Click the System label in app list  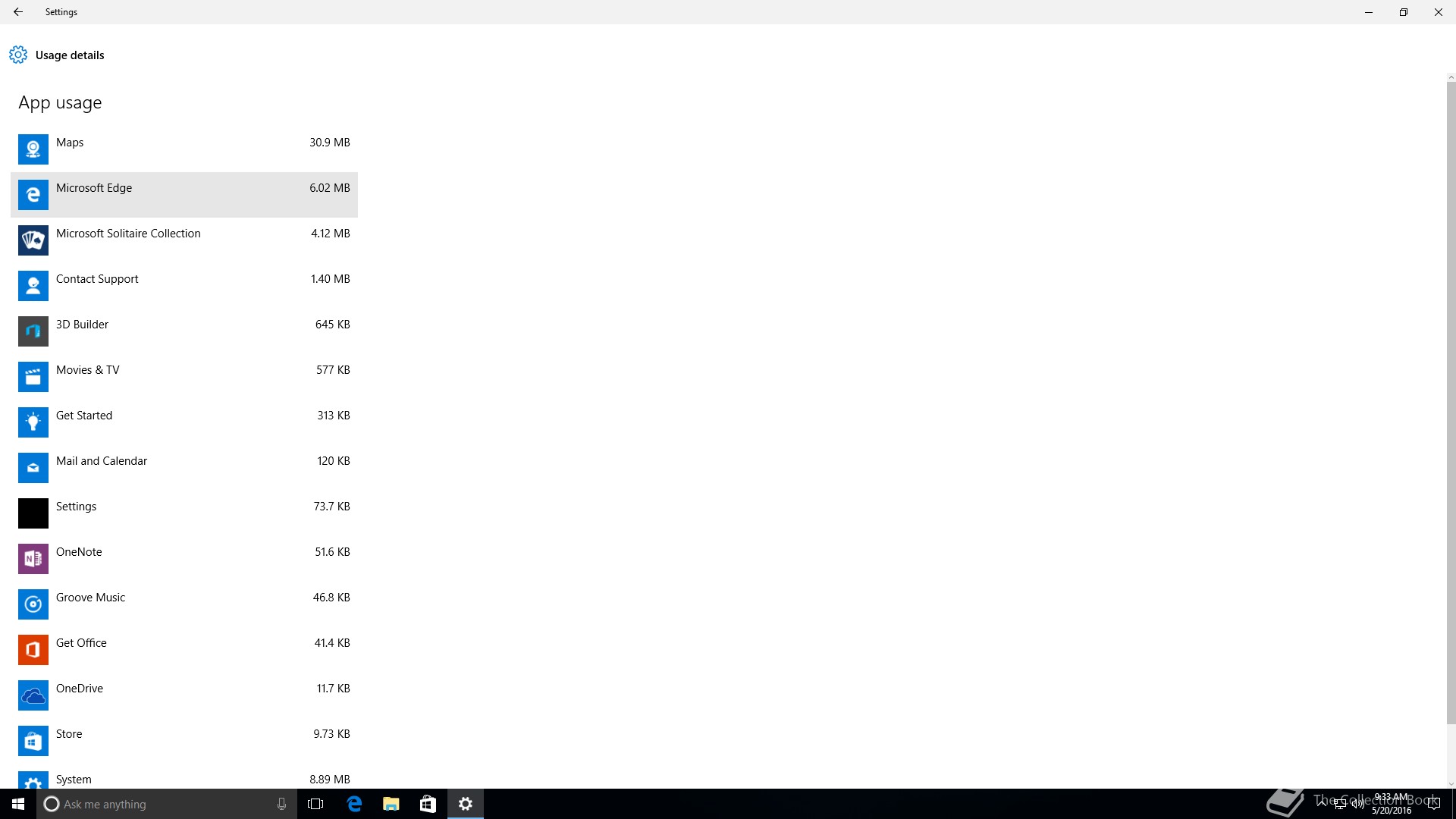click(74, 780)
